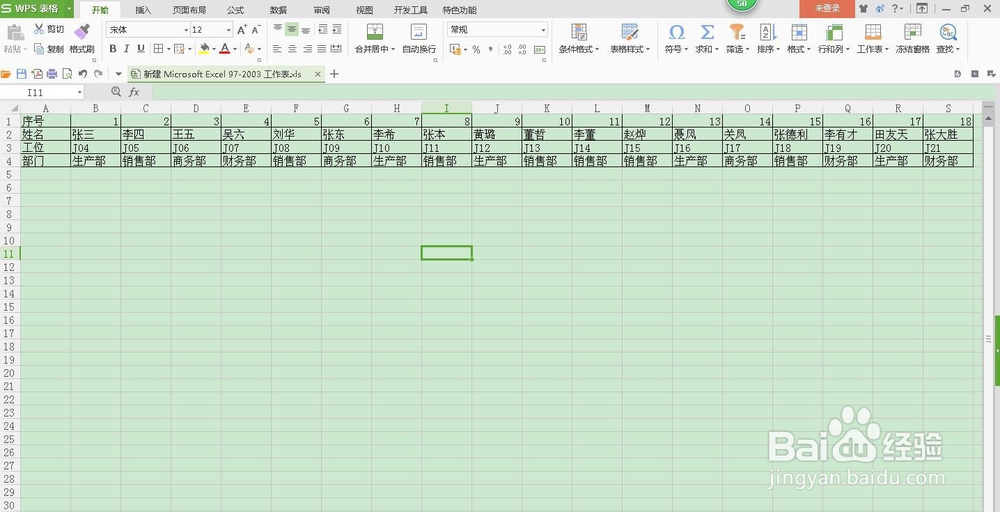Click the 未登录 login button
This screenshot has width=1000, height=512.
tap(827, 8)
